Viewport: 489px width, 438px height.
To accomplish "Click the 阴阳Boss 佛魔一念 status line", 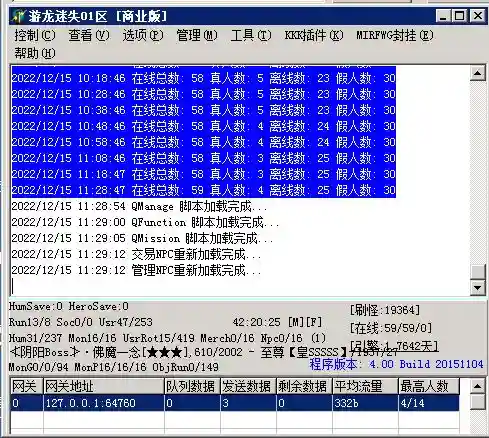I will tap(203, 352).
